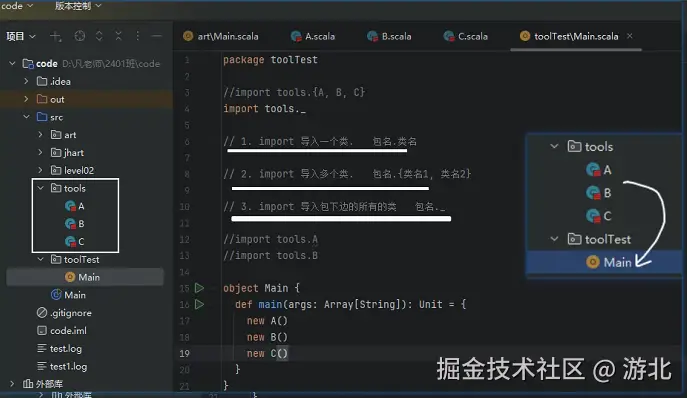Image resolution: width=687 pixels, height=398 pixels.
Task: Open the 版本控制 version control dropdown
Action: 78,6
